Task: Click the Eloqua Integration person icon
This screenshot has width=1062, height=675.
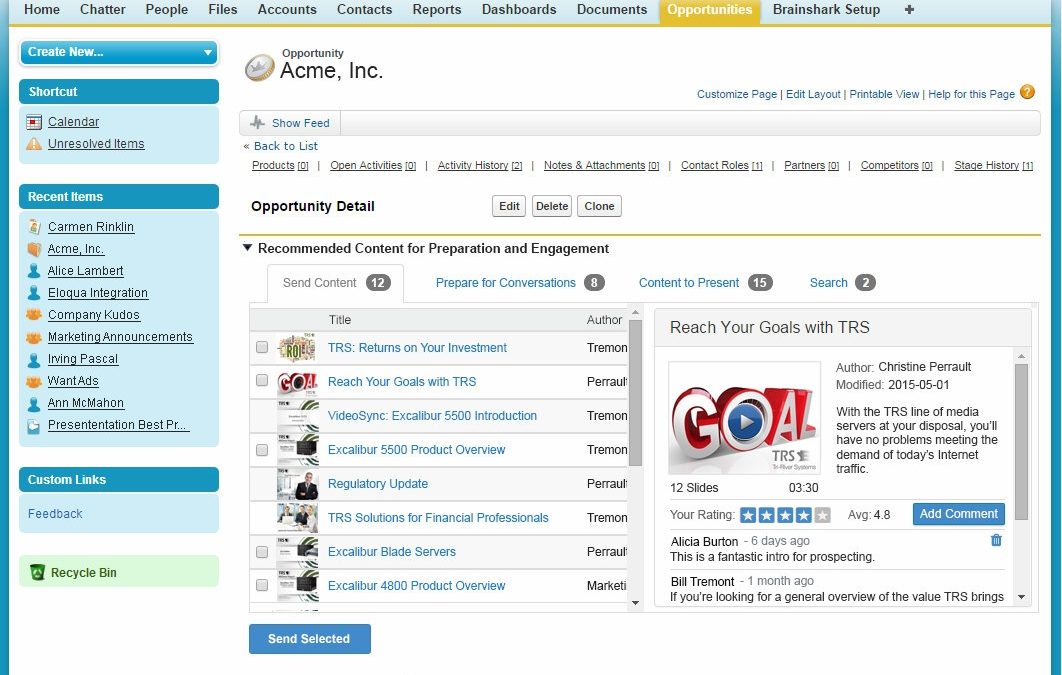Action: pyautogui.click(x=34, y=292)
